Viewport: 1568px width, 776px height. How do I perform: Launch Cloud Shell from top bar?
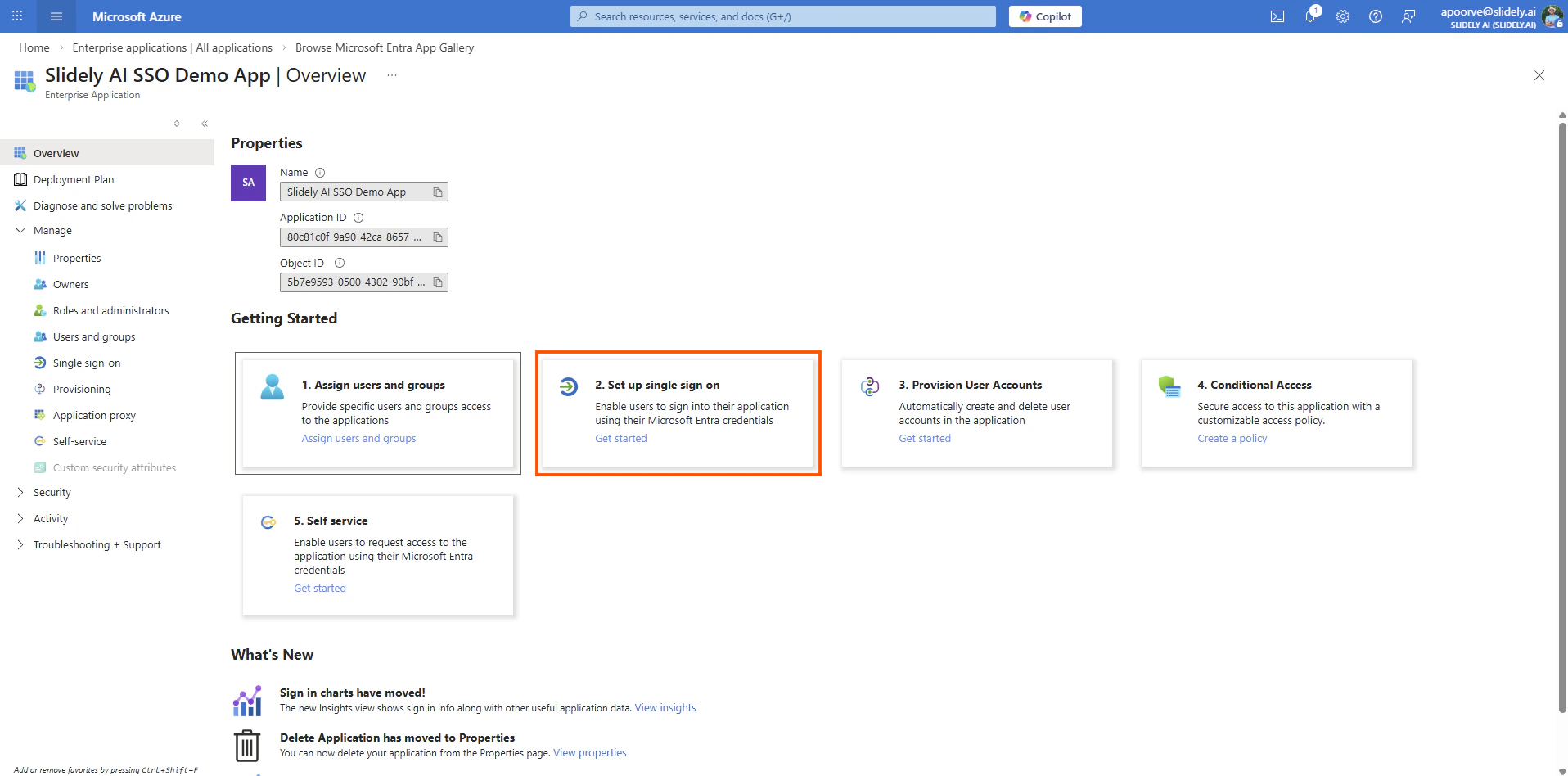1277,16
